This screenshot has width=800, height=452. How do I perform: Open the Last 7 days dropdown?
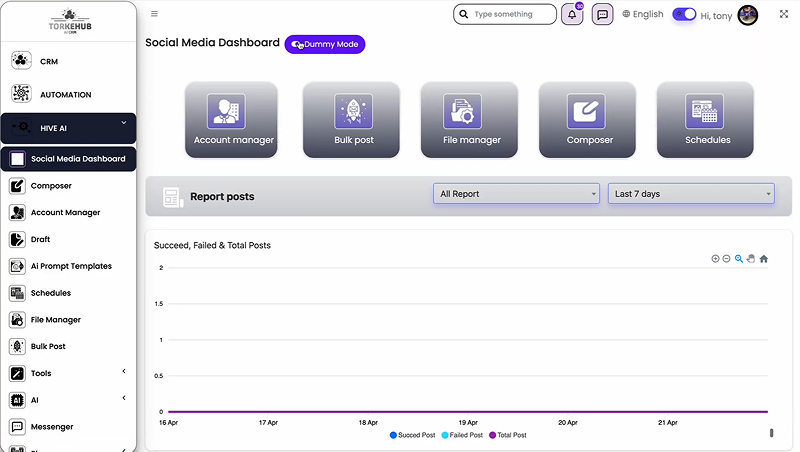(691, 194)
